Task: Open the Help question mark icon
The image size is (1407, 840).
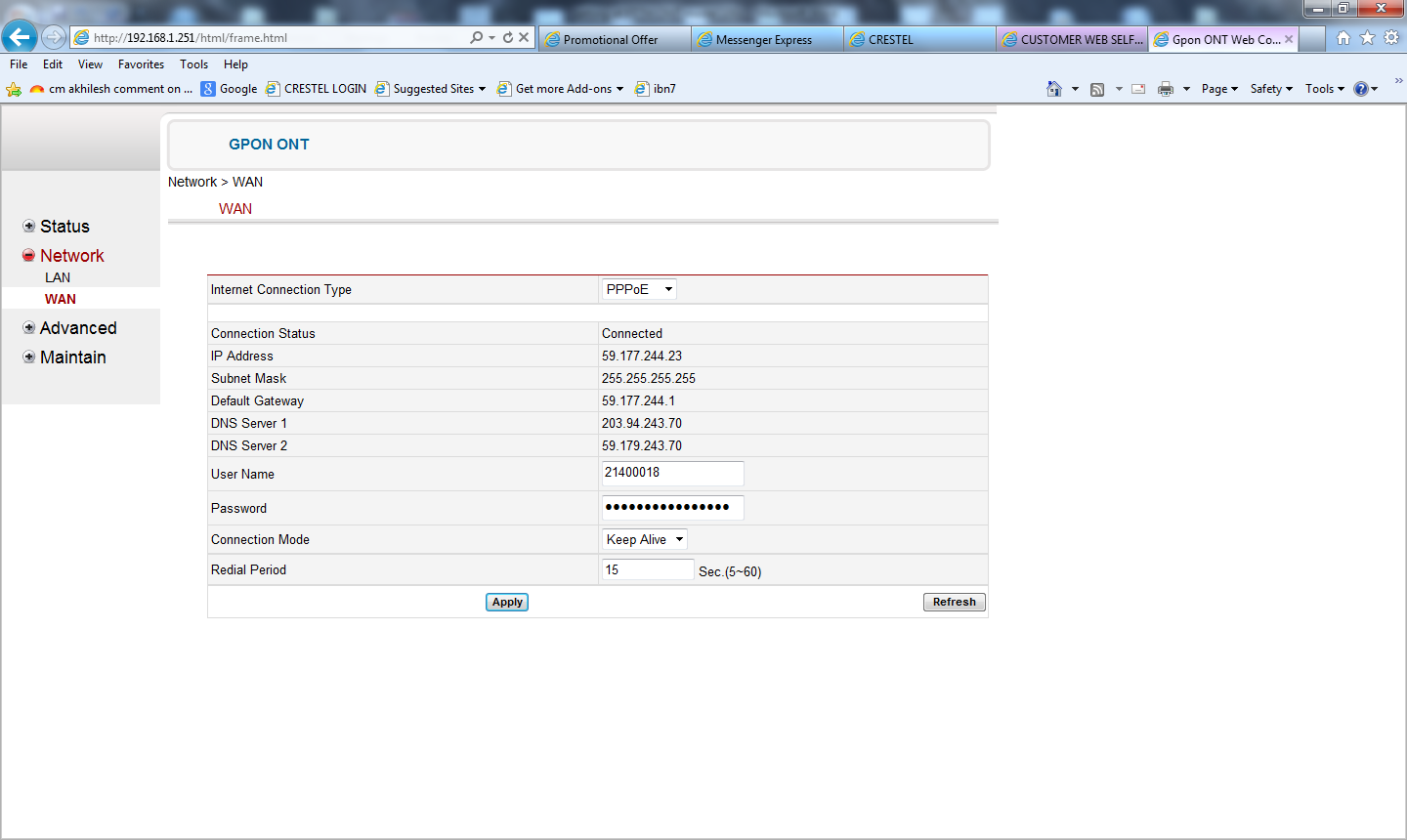Action: coord(1360,89)
